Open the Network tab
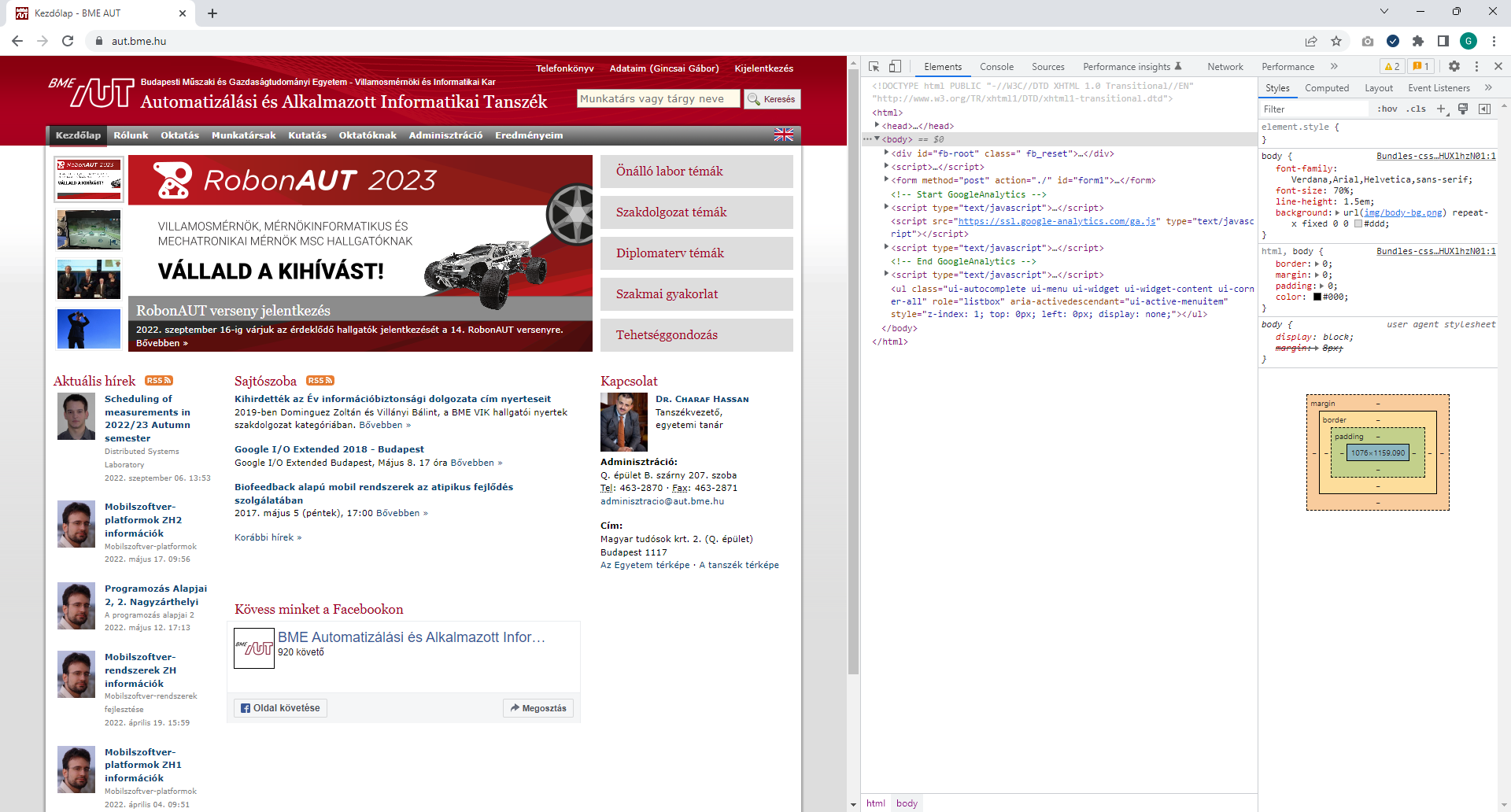Screen dimensions: 1511x812 [1225, 67]
